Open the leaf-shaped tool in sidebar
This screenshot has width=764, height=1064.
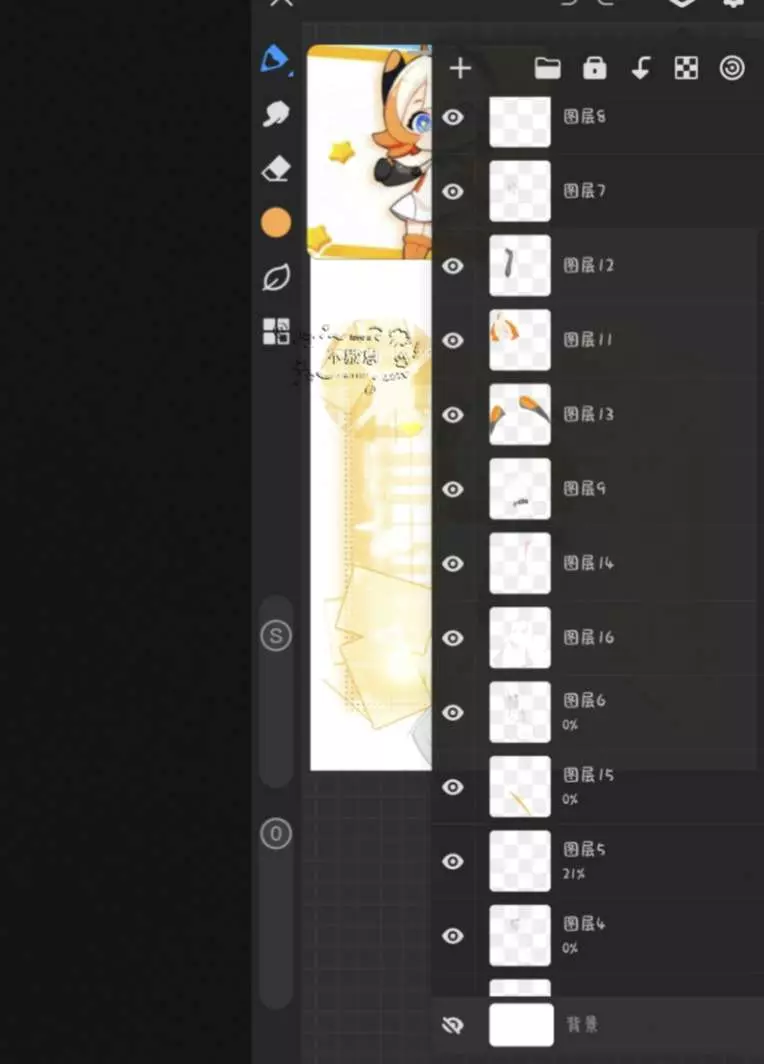(x=276, y=278)
